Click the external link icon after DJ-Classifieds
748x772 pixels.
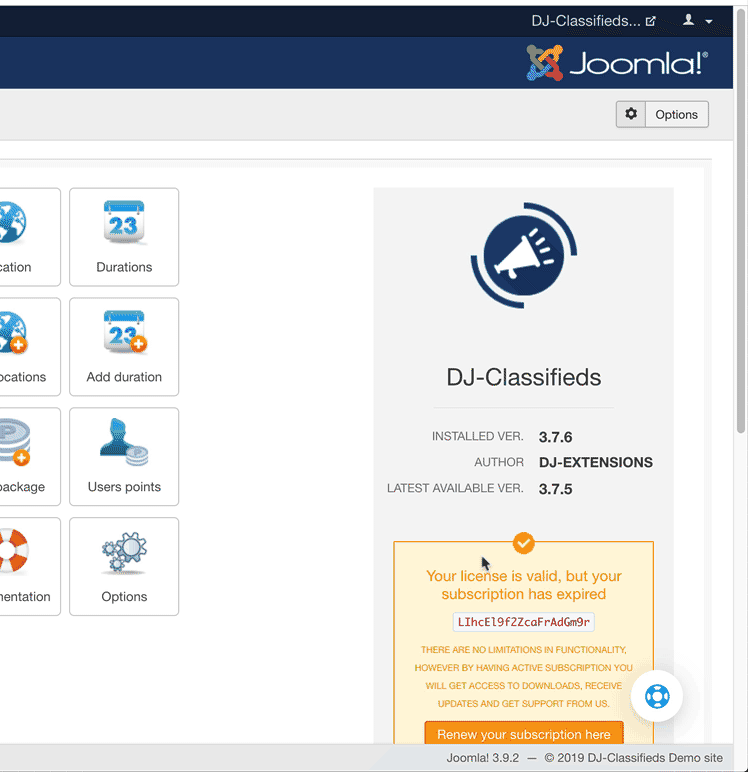[650, 21]
